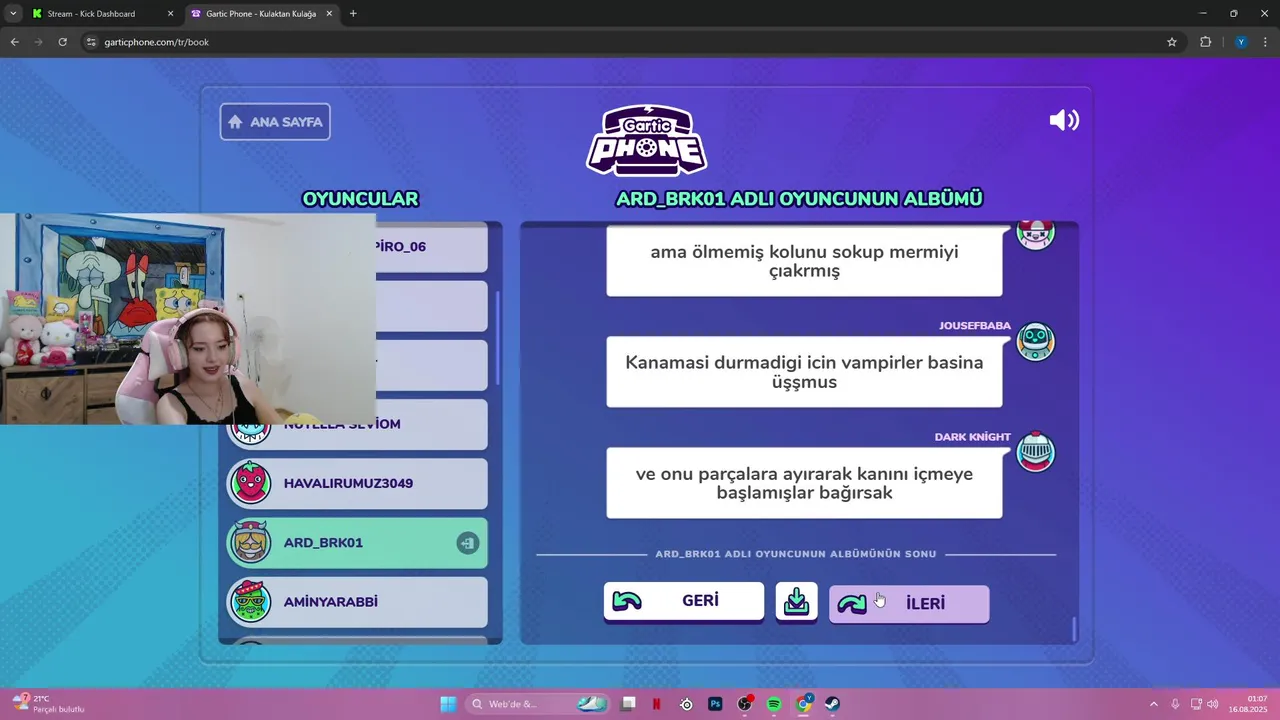Open the browser extensions menu
The height and width of the screenshot is (720, 1280).
point(1205,42)
